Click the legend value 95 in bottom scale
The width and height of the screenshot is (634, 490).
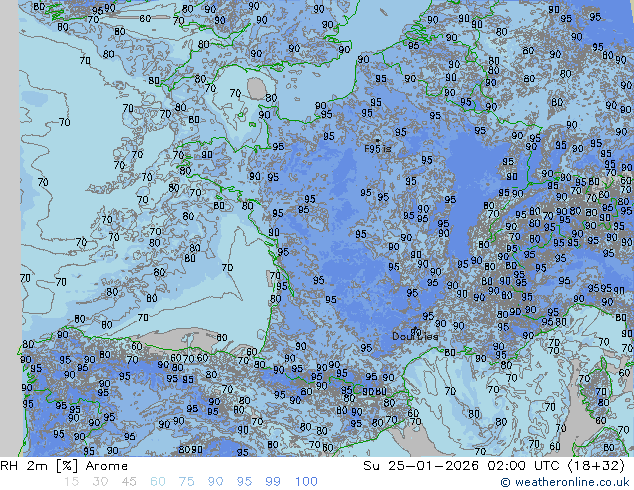(x=244, y=482)
